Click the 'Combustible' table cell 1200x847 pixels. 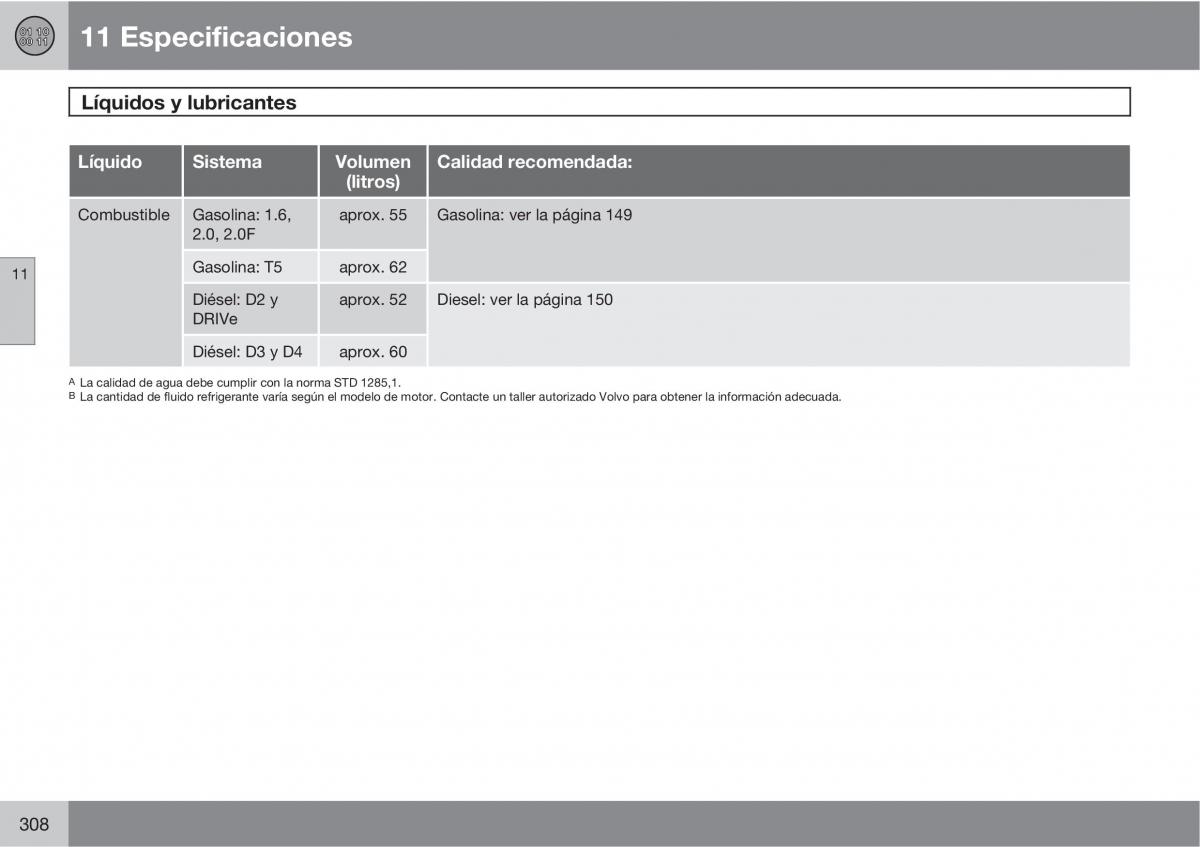(124, 215)
